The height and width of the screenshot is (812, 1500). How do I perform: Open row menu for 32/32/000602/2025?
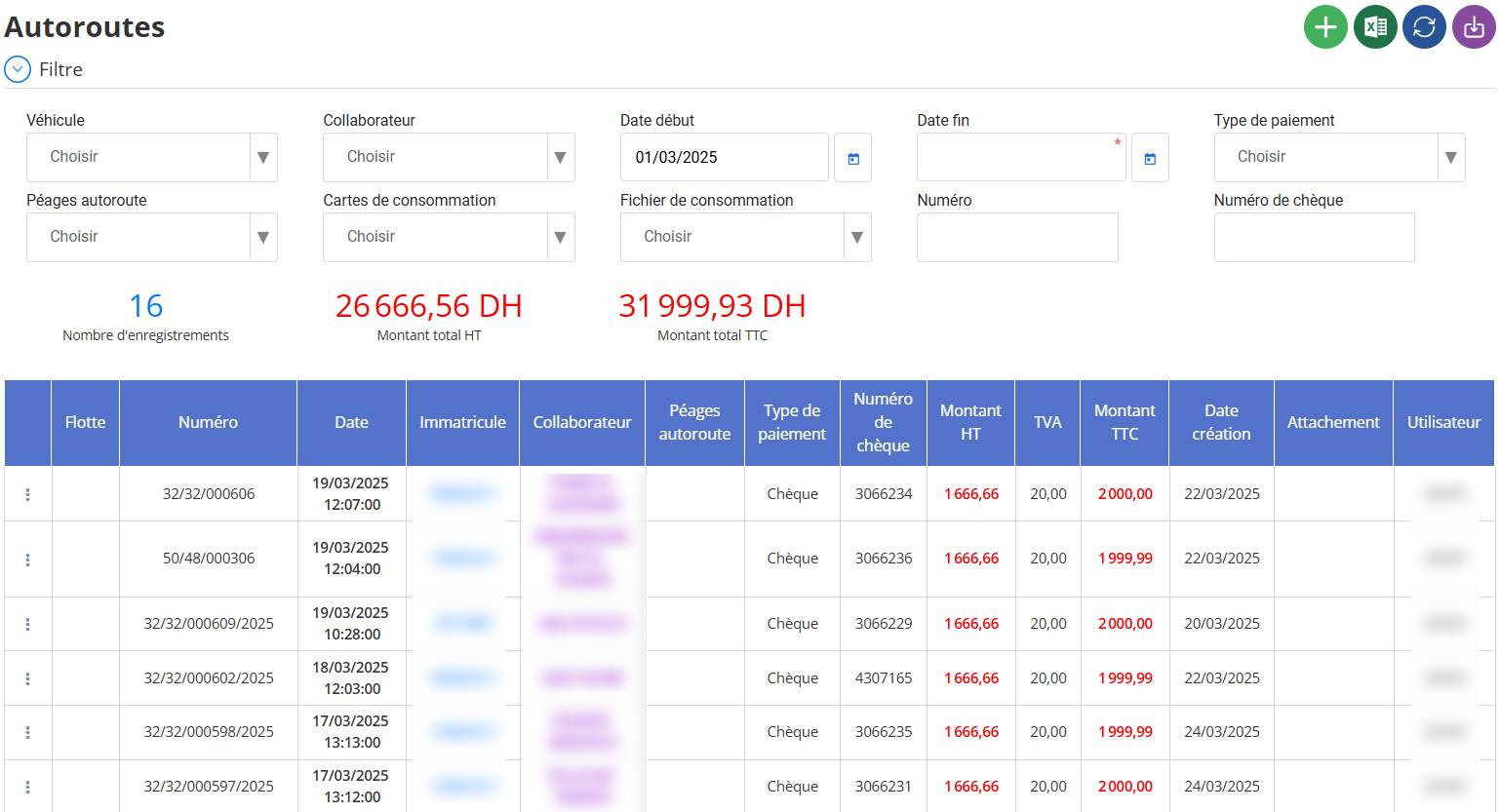click(27, 678)
